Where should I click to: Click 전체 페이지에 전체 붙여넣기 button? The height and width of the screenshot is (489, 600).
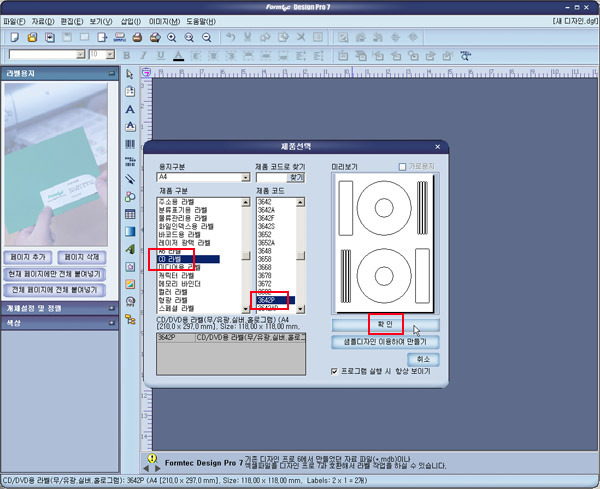[x=54, y=290]
